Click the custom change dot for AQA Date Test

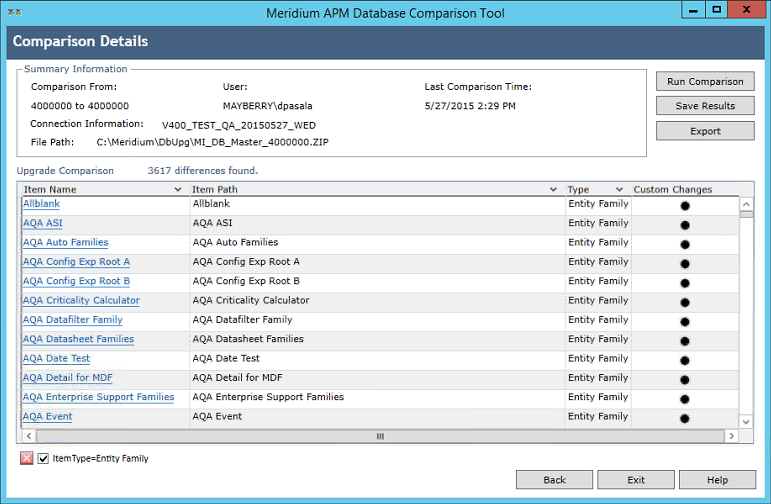pyautogui.click(x=684, y=360)
